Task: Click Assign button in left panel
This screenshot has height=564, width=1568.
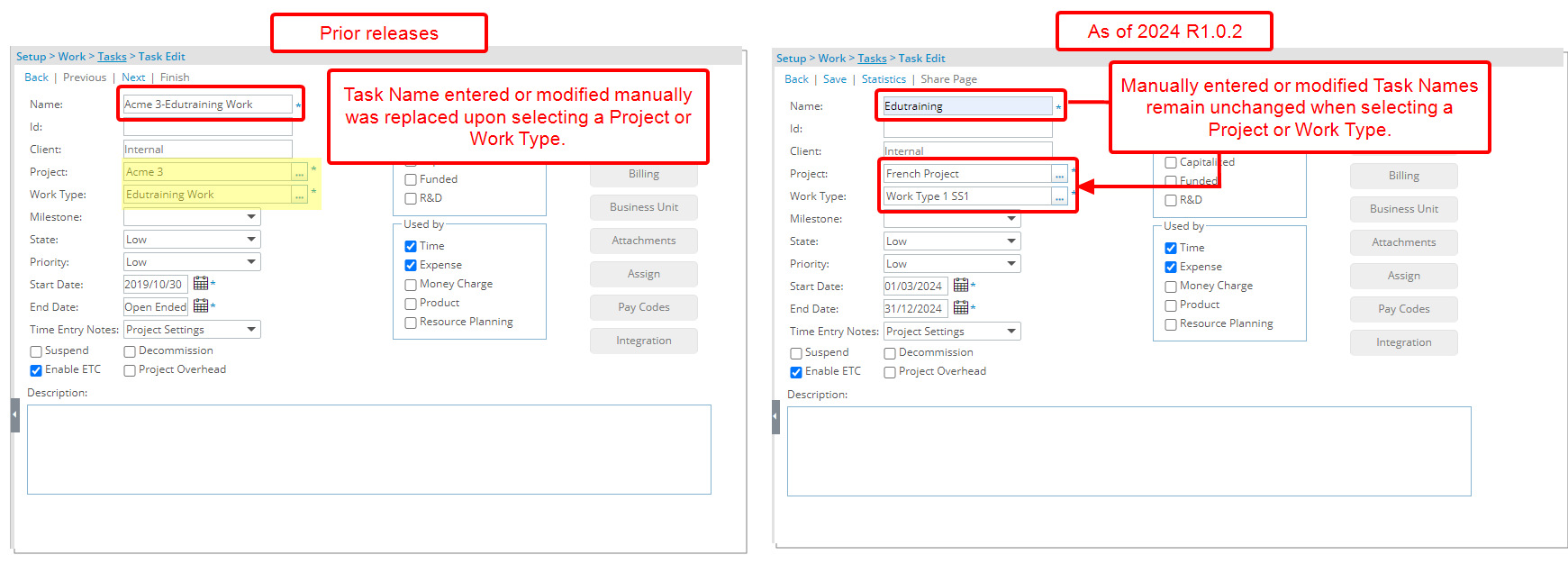Action: [x=644, y=274]
